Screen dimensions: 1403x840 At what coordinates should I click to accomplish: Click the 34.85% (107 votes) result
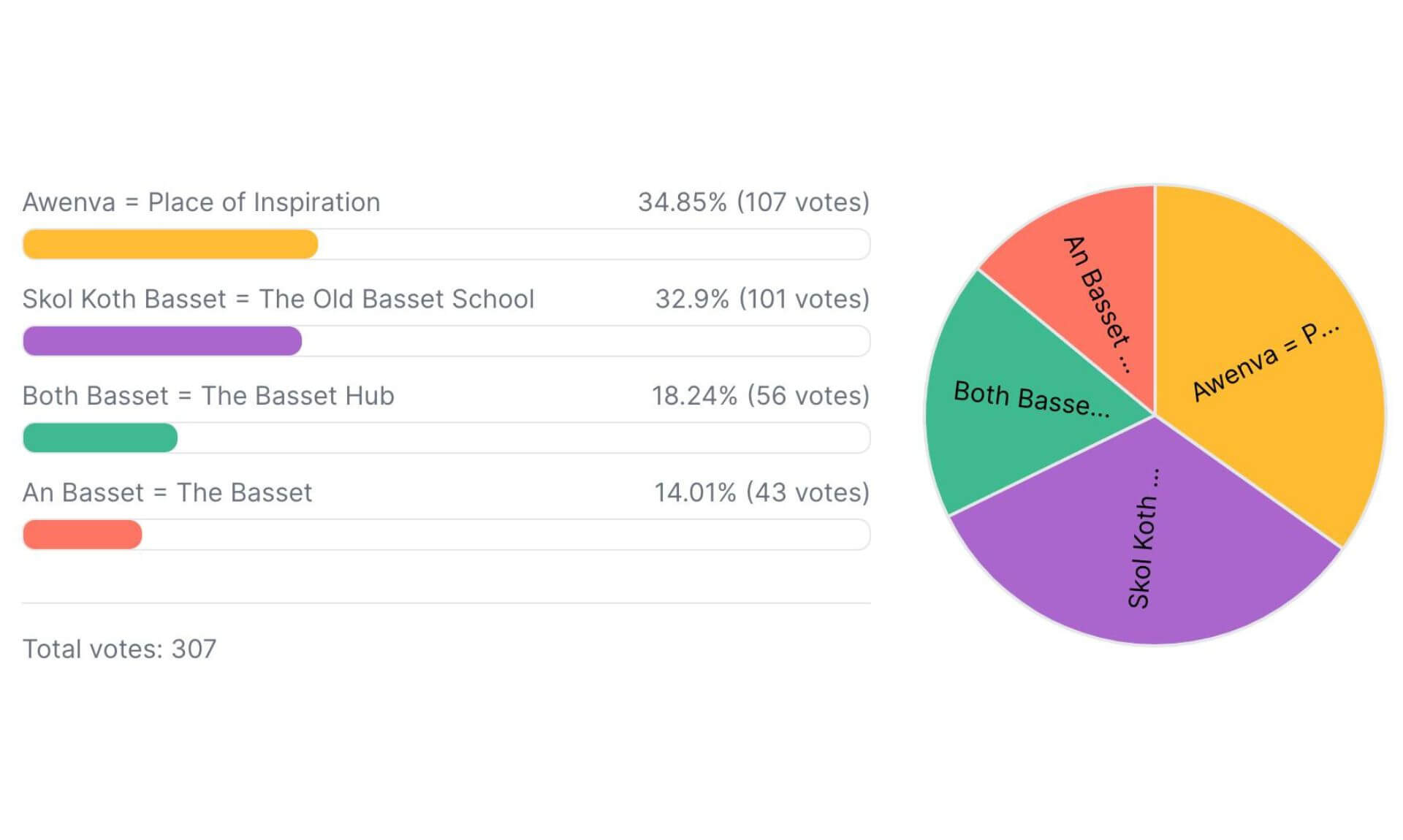pyautogui.click(x=753, y=202)
